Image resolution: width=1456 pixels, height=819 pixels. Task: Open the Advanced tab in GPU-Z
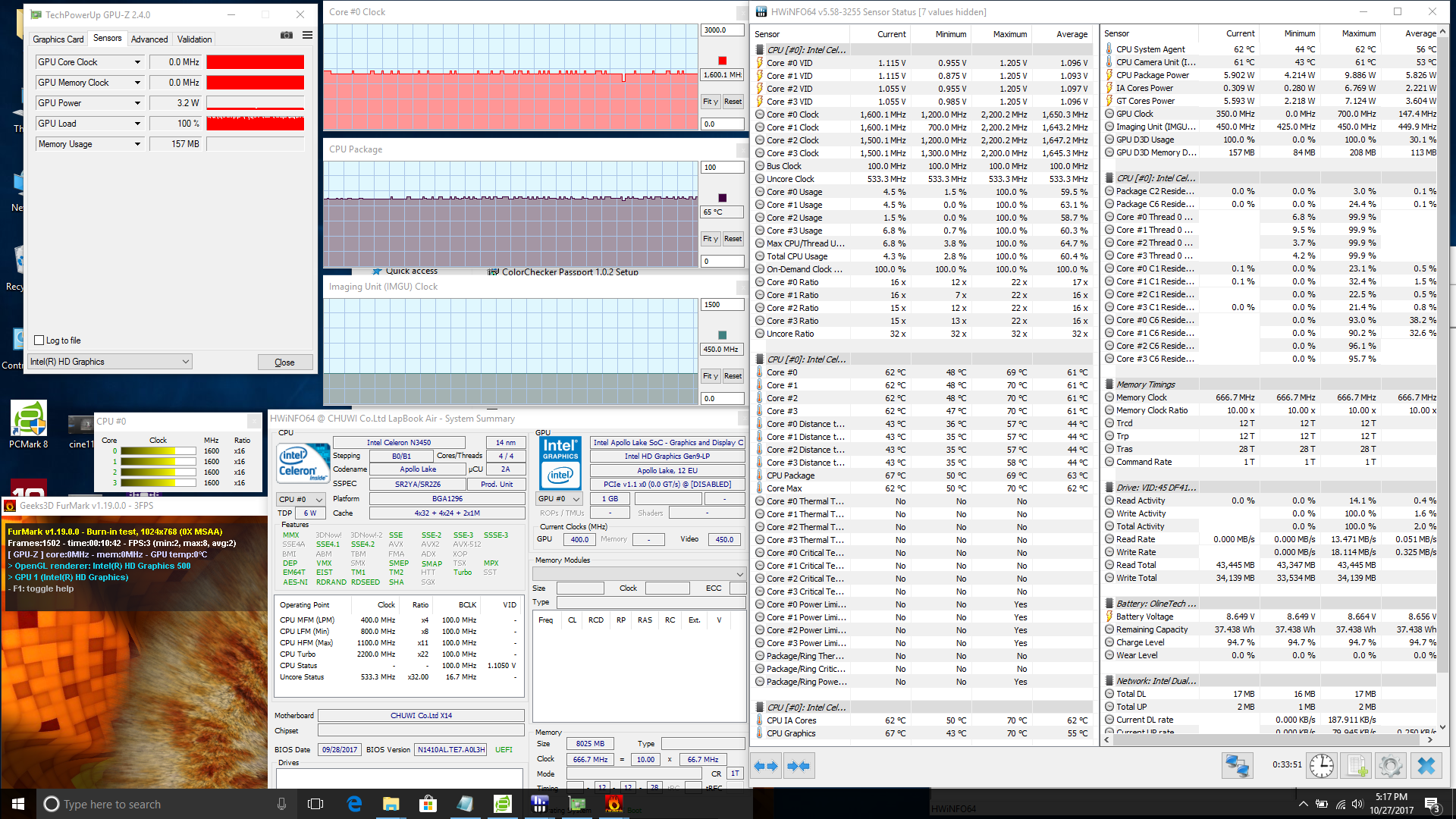(x=149, y=39)
